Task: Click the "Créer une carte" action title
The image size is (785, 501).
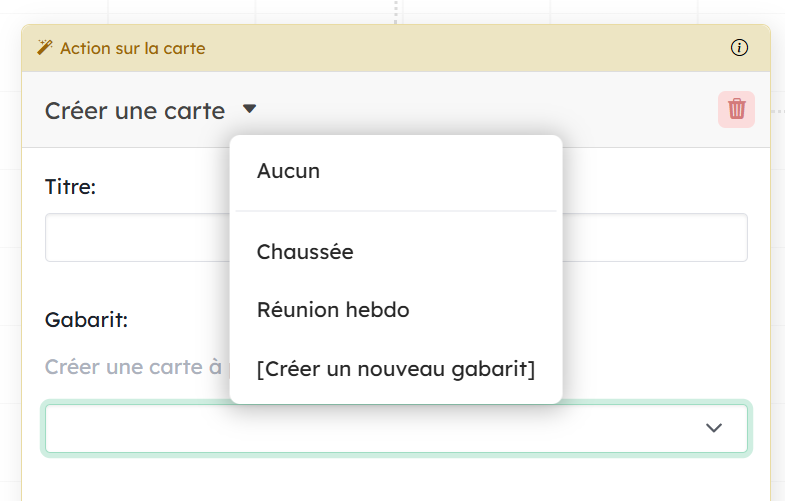Action: [x=135, y=110]
